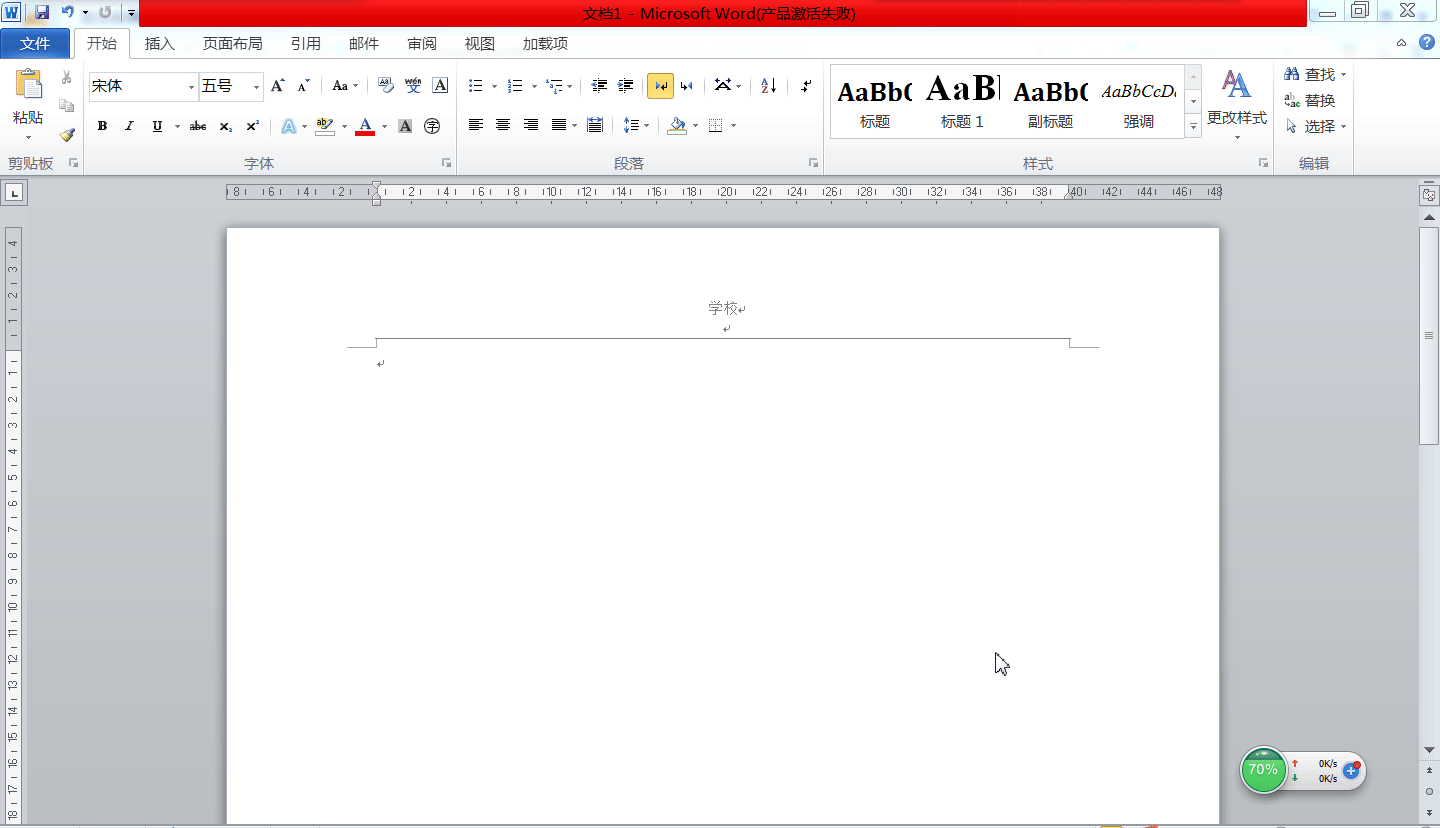
Task: Open the phonetic guide (wén) tool
Action: pyautogui.click(x=413, y=86)
